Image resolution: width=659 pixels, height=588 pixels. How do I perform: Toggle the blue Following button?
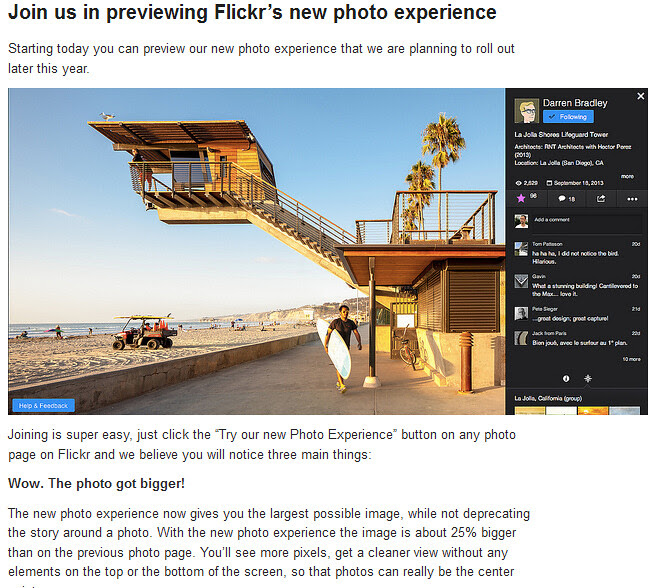pyautogui.click(x=568, y=117)
